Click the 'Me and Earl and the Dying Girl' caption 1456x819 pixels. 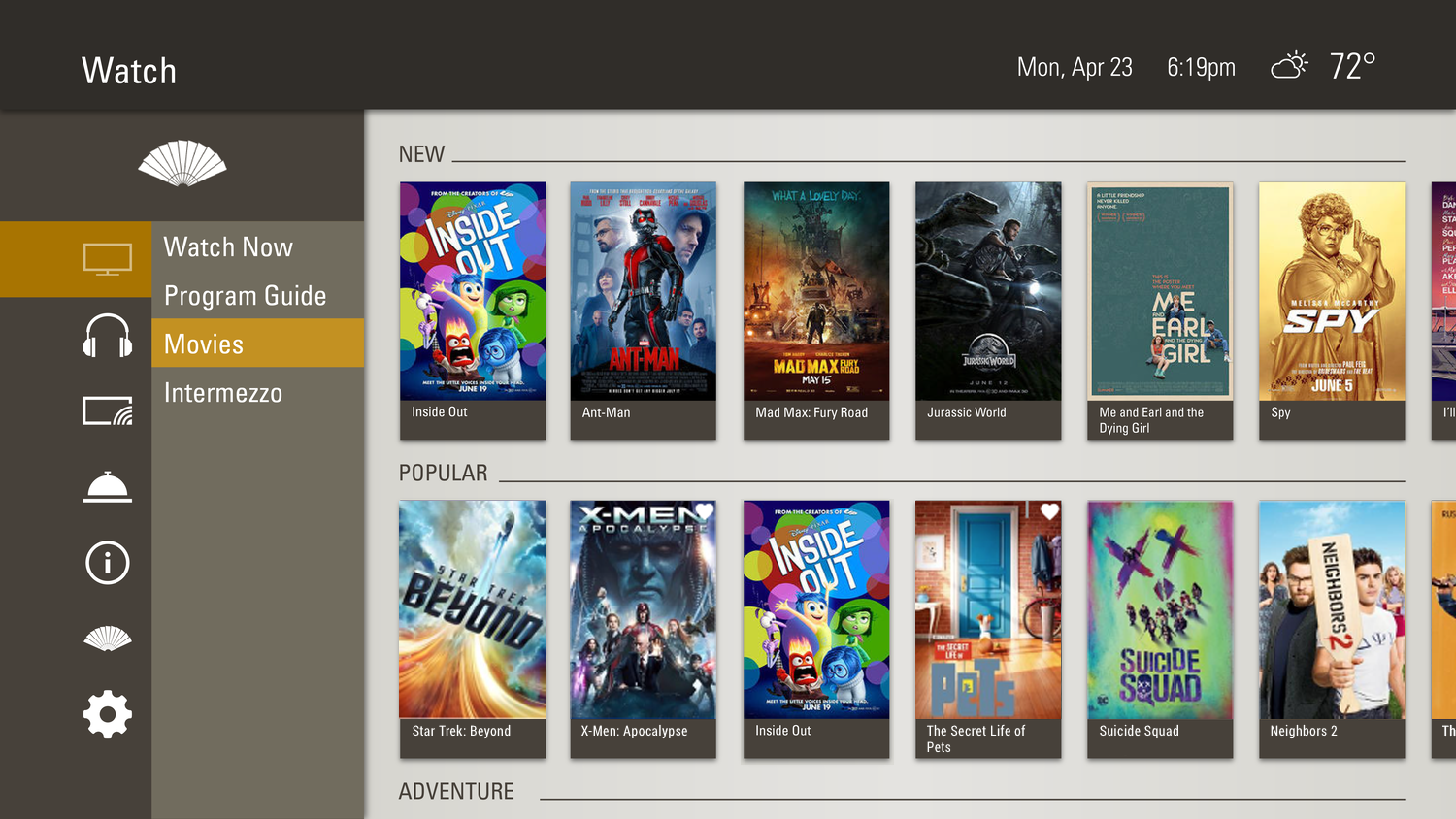(x=1151, y=420)
